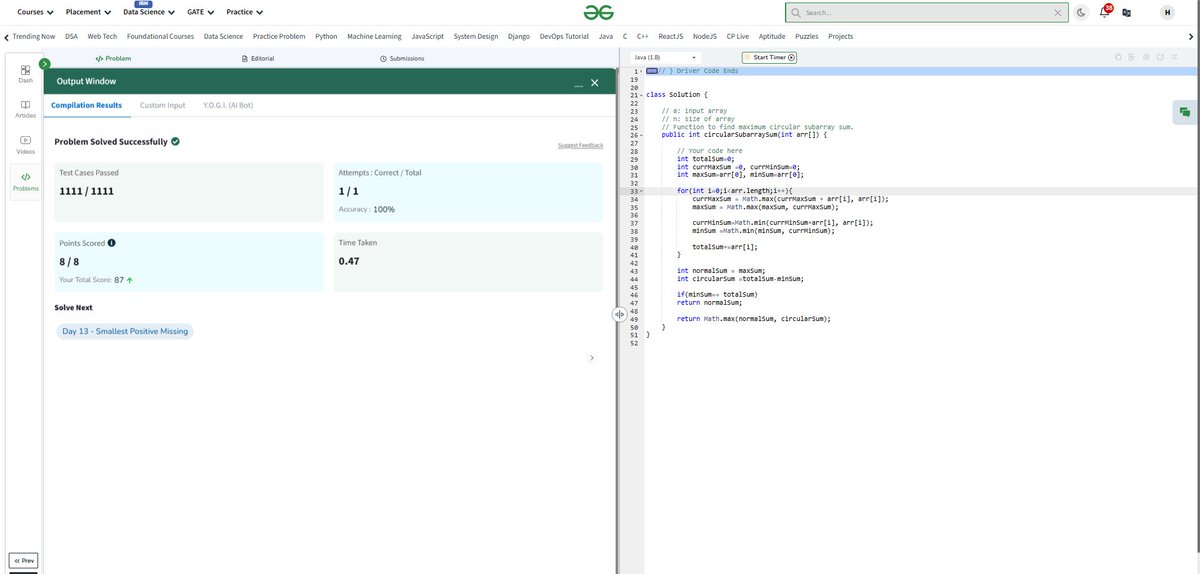Click the total score value 87
This screenshot has width=1200, height=574.
point(119,280)
